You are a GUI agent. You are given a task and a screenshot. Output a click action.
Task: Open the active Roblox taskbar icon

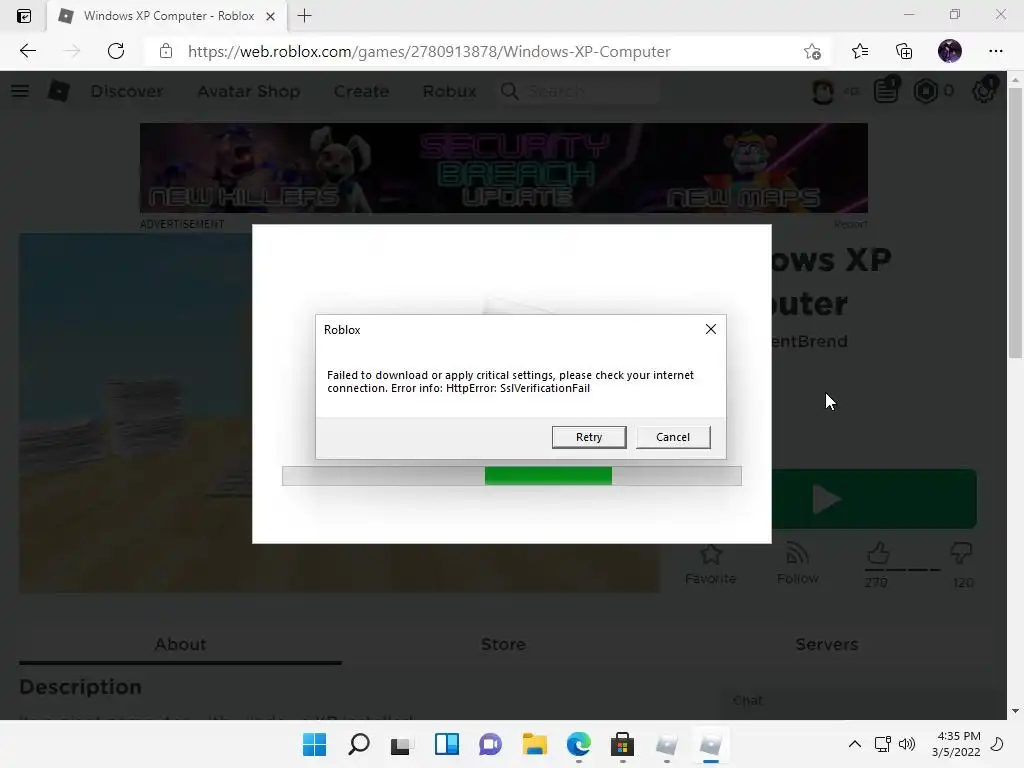point(711,744)
